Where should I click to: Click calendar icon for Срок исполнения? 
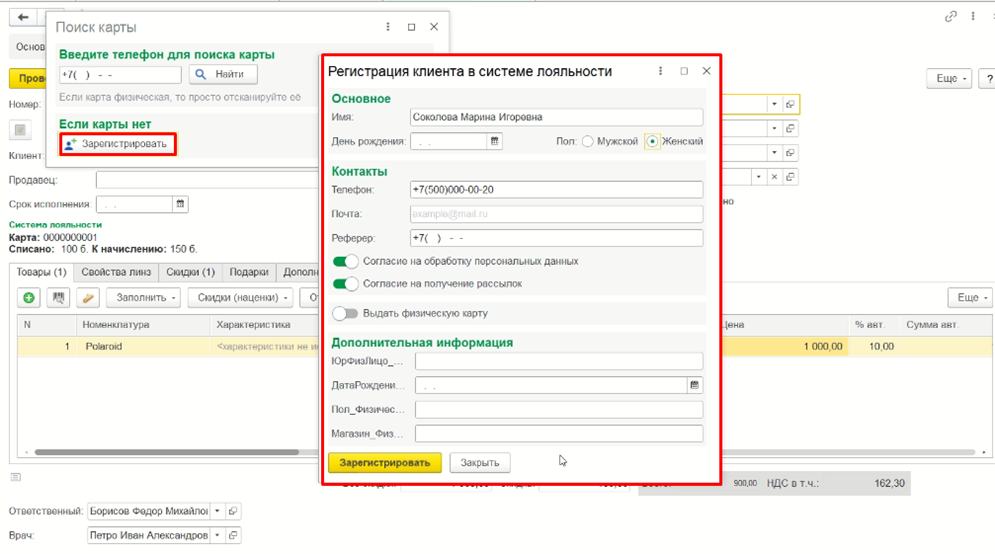point(180,204)
